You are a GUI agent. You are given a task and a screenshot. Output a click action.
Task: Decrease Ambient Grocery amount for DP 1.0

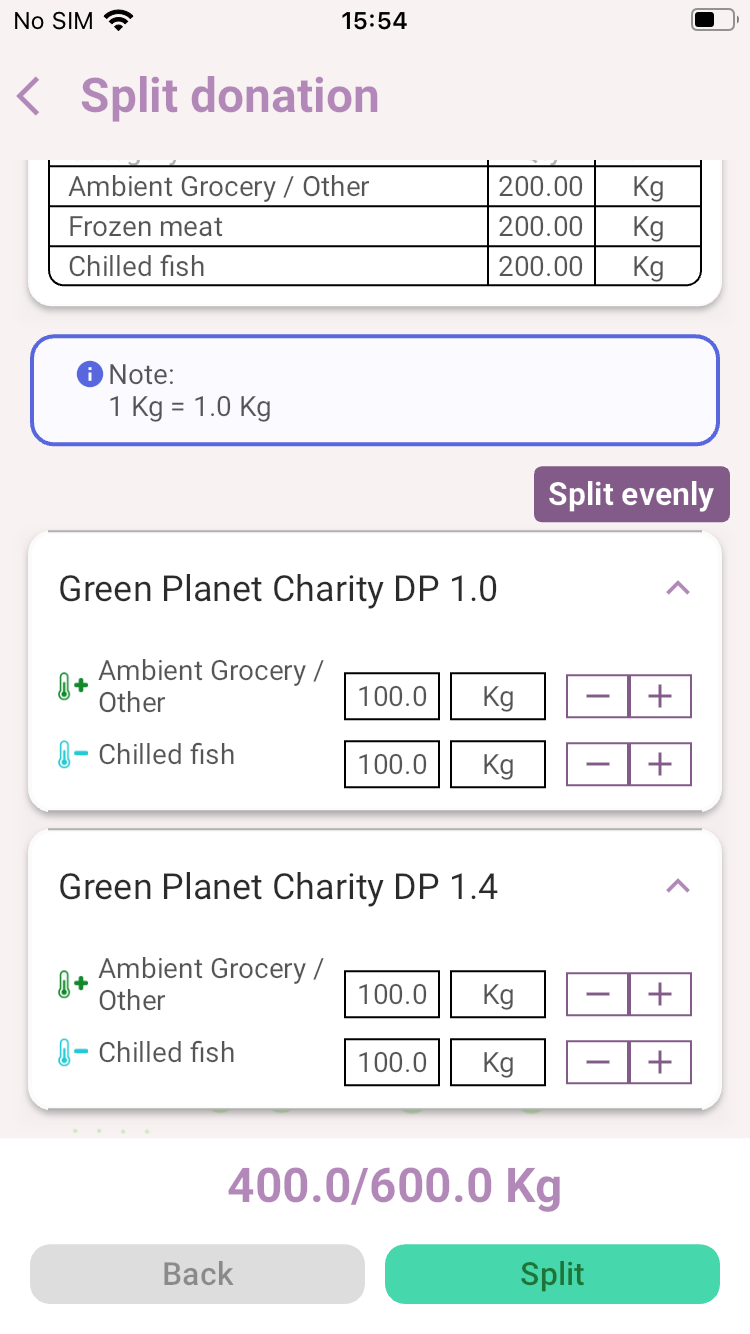598,697
